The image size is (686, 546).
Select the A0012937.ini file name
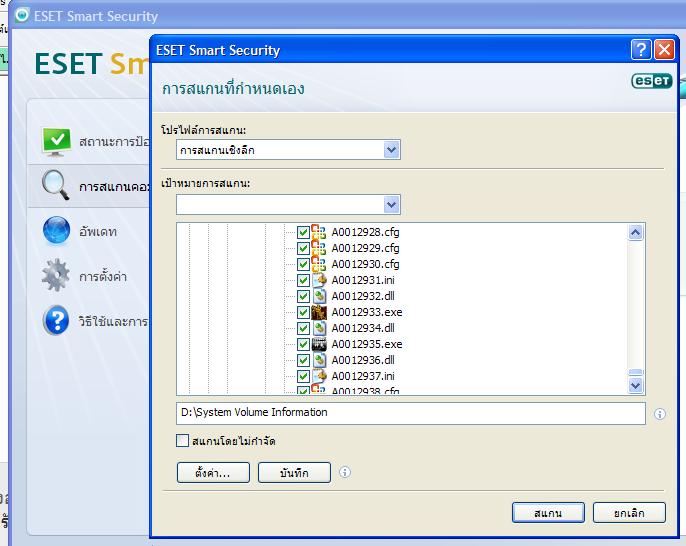point(363,376)
